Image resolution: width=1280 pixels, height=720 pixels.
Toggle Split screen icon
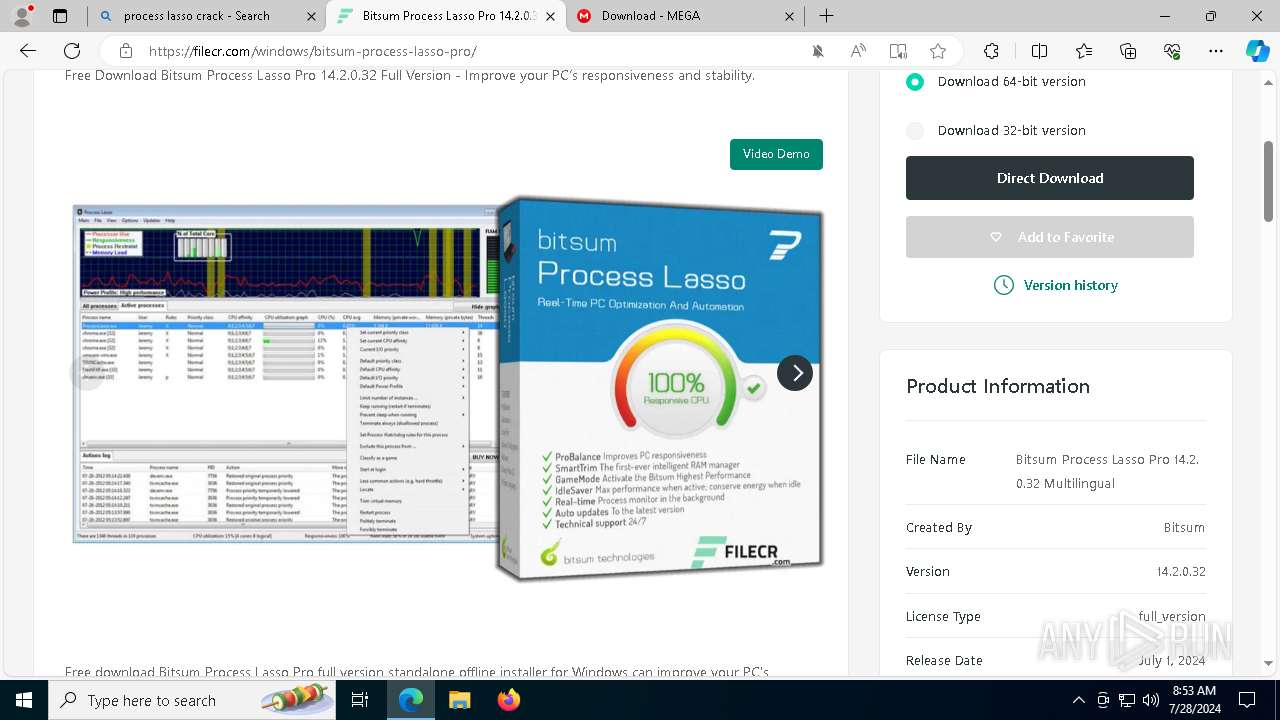(x=1039, y=51)
